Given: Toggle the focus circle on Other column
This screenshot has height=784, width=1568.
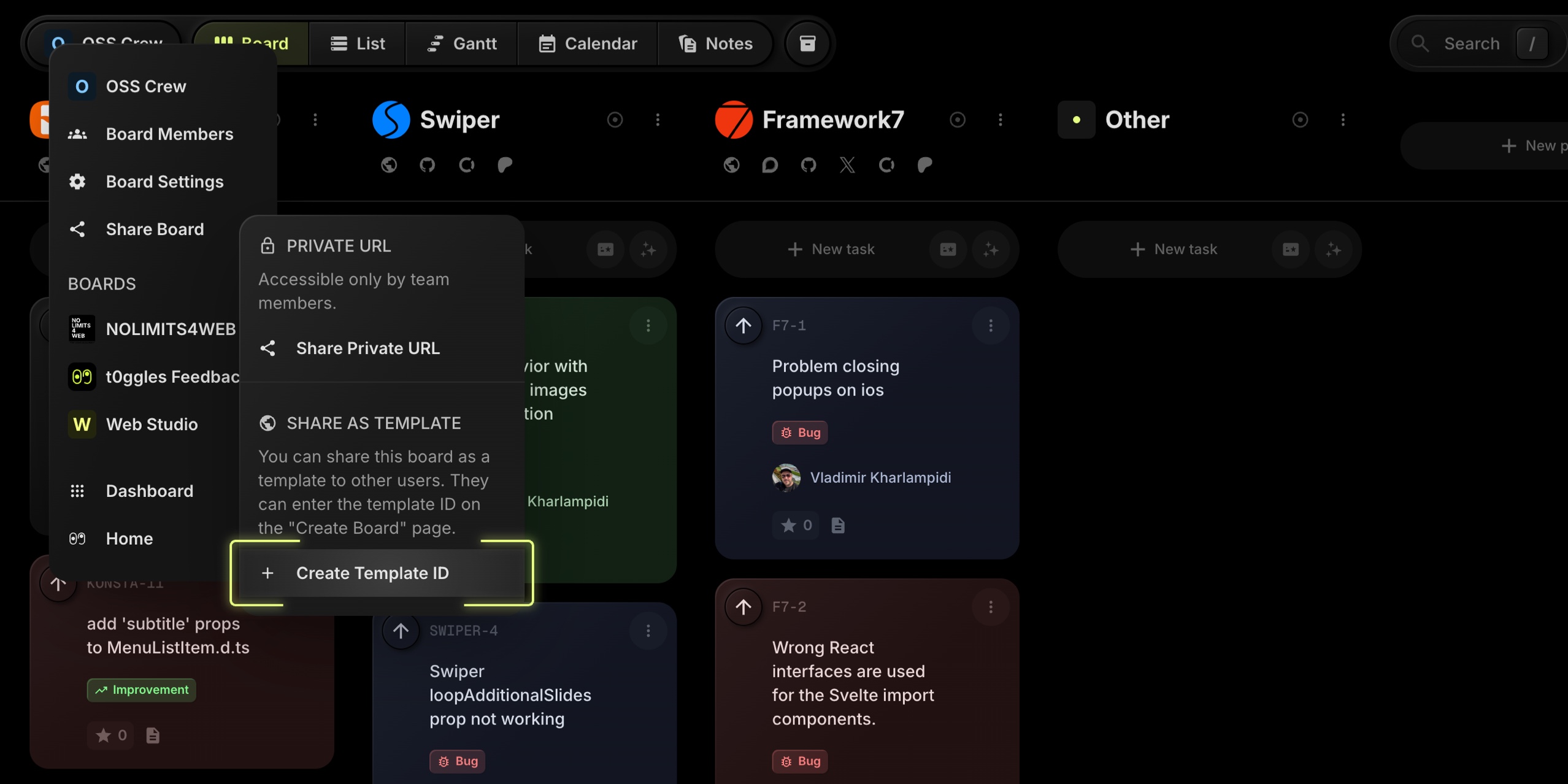Looking at the screenshot, I should [1300, 120].
